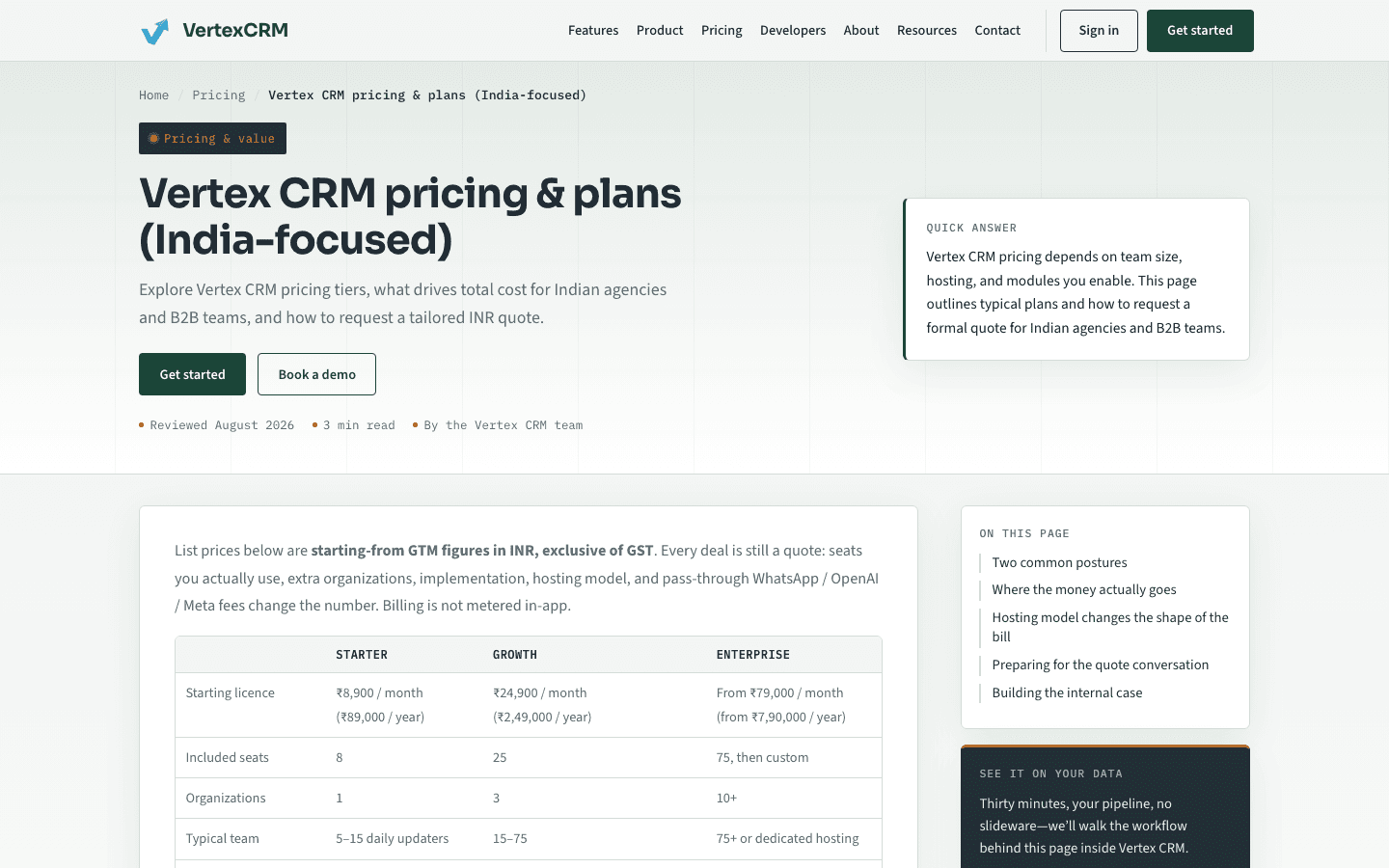Click the Typical team row label
Screen dimensions: 1389x868
(222, 838)
